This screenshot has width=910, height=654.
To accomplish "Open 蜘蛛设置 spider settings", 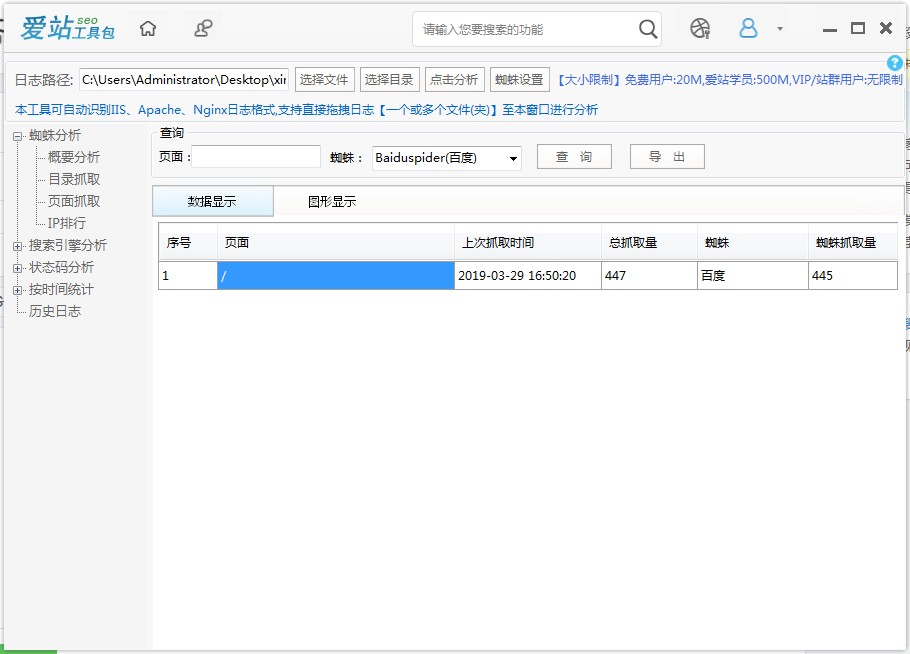I will click(519, 80).
